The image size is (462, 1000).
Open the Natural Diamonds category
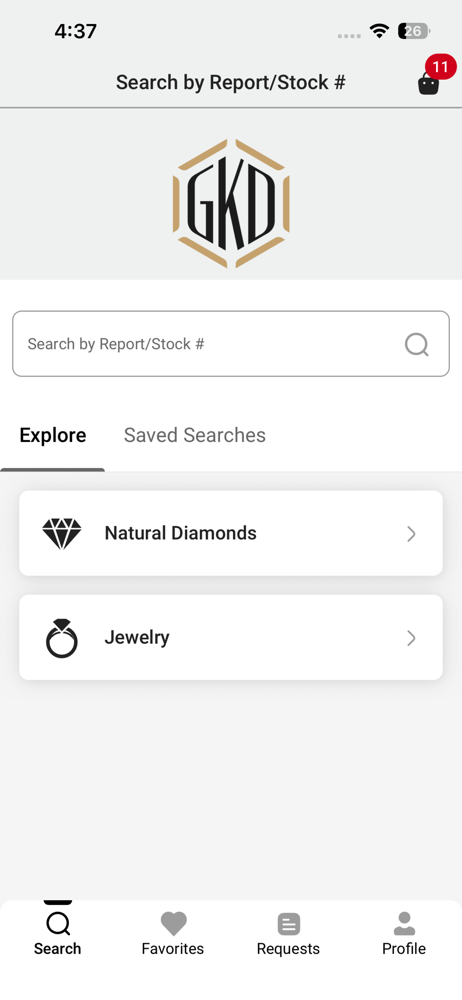pyautogui.click(x=231, y=533)
